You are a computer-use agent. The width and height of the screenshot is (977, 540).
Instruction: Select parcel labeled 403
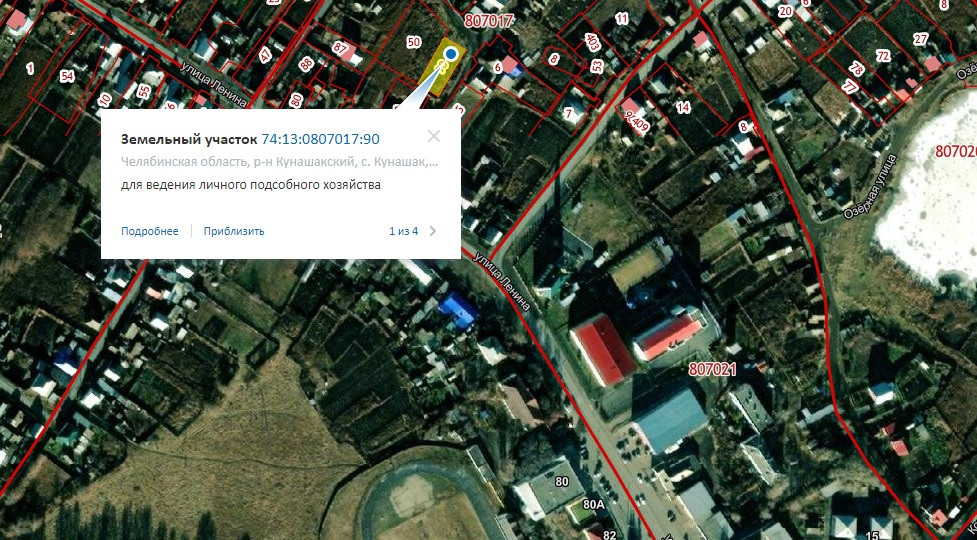(x=593, y=42)
